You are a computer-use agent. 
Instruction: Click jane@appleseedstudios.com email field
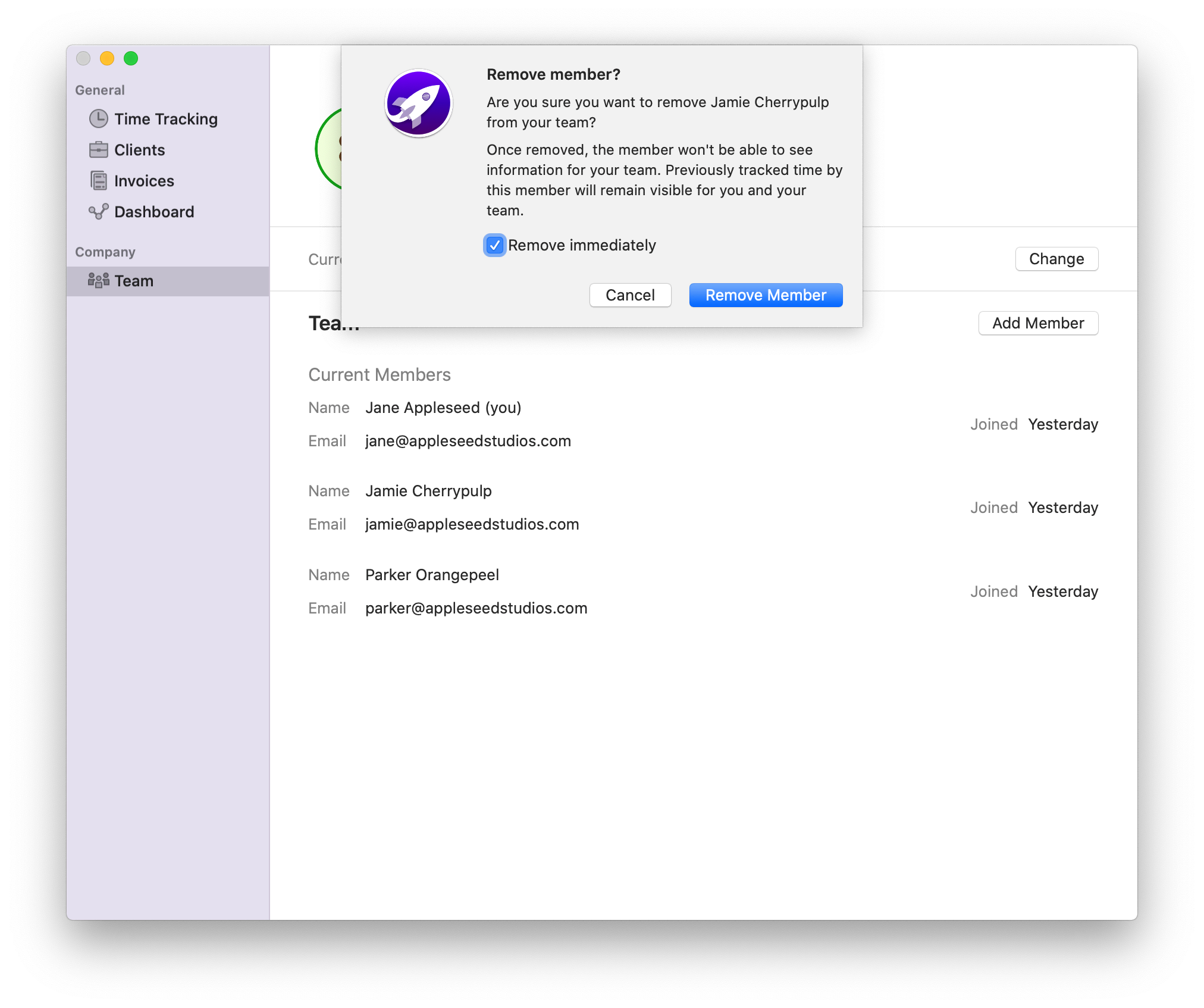click(x=468, y=439)
